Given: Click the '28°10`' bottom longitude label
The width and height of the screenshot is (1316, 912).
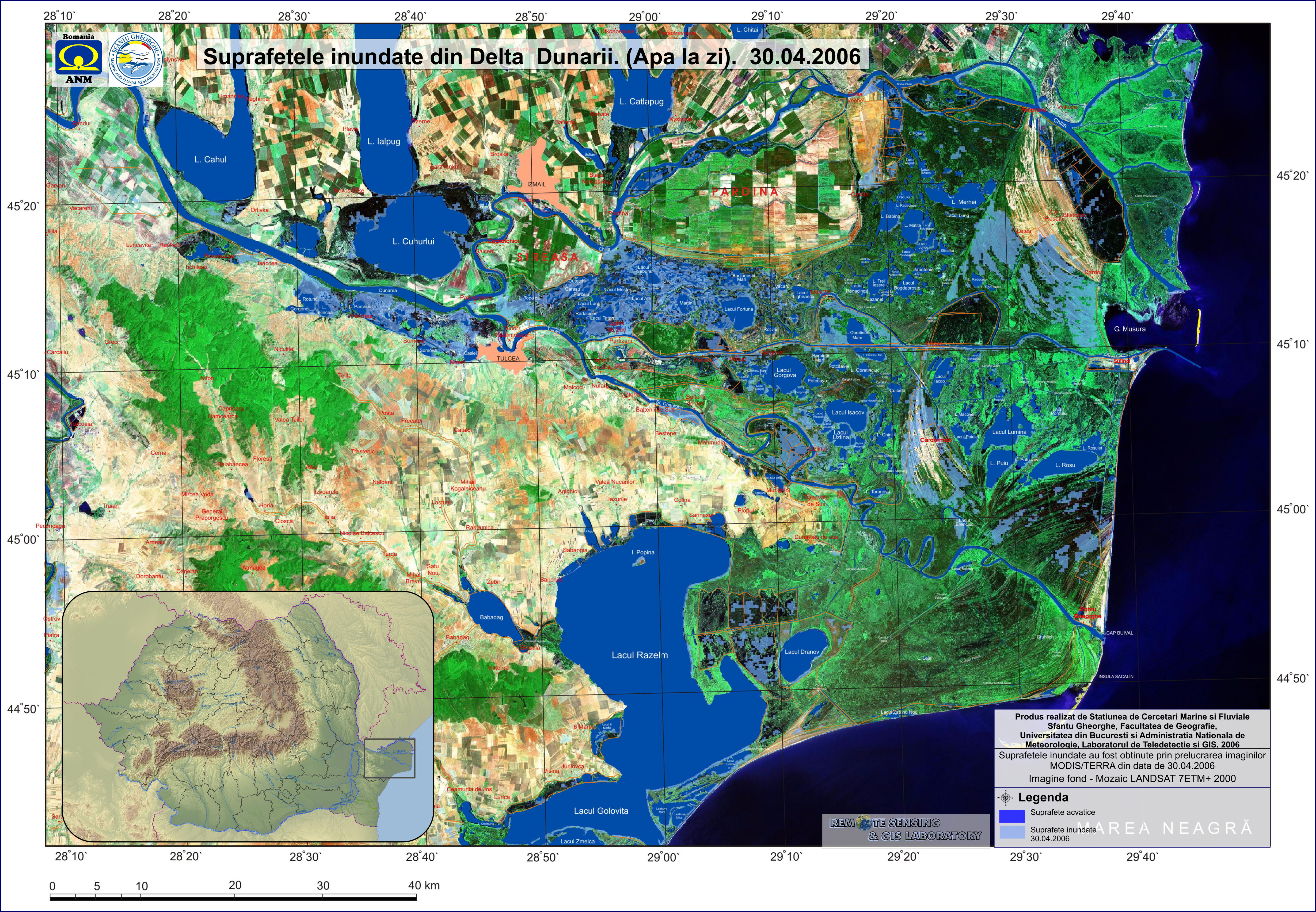Looking at the screenshot, I should (x=71, y=856).
